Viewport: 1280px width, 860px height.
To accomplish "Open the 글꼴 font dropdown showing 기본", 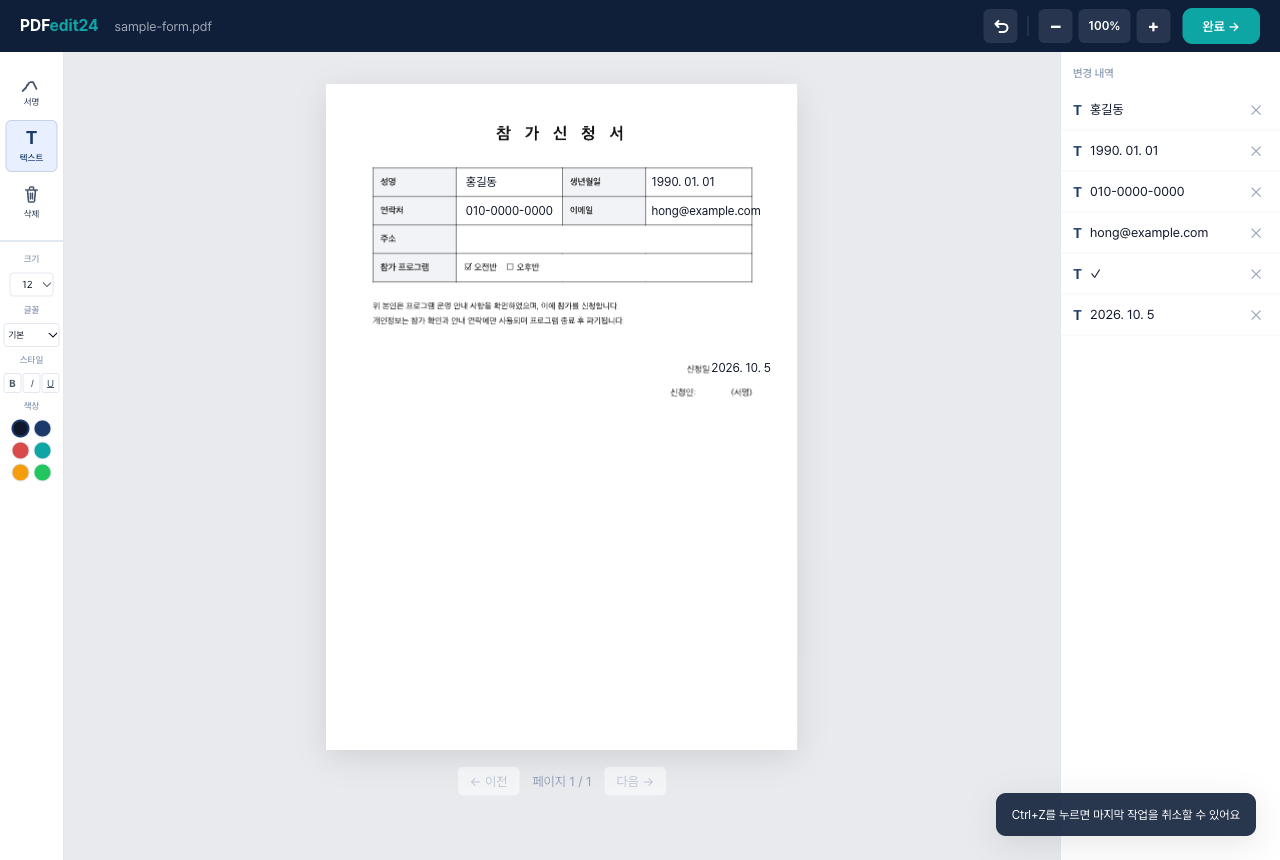I will [31, 335].
